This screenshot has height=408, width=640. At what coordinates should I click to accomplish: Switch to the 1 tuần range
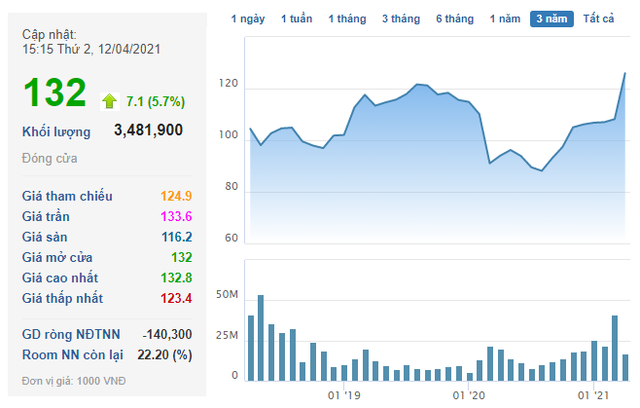297,19
